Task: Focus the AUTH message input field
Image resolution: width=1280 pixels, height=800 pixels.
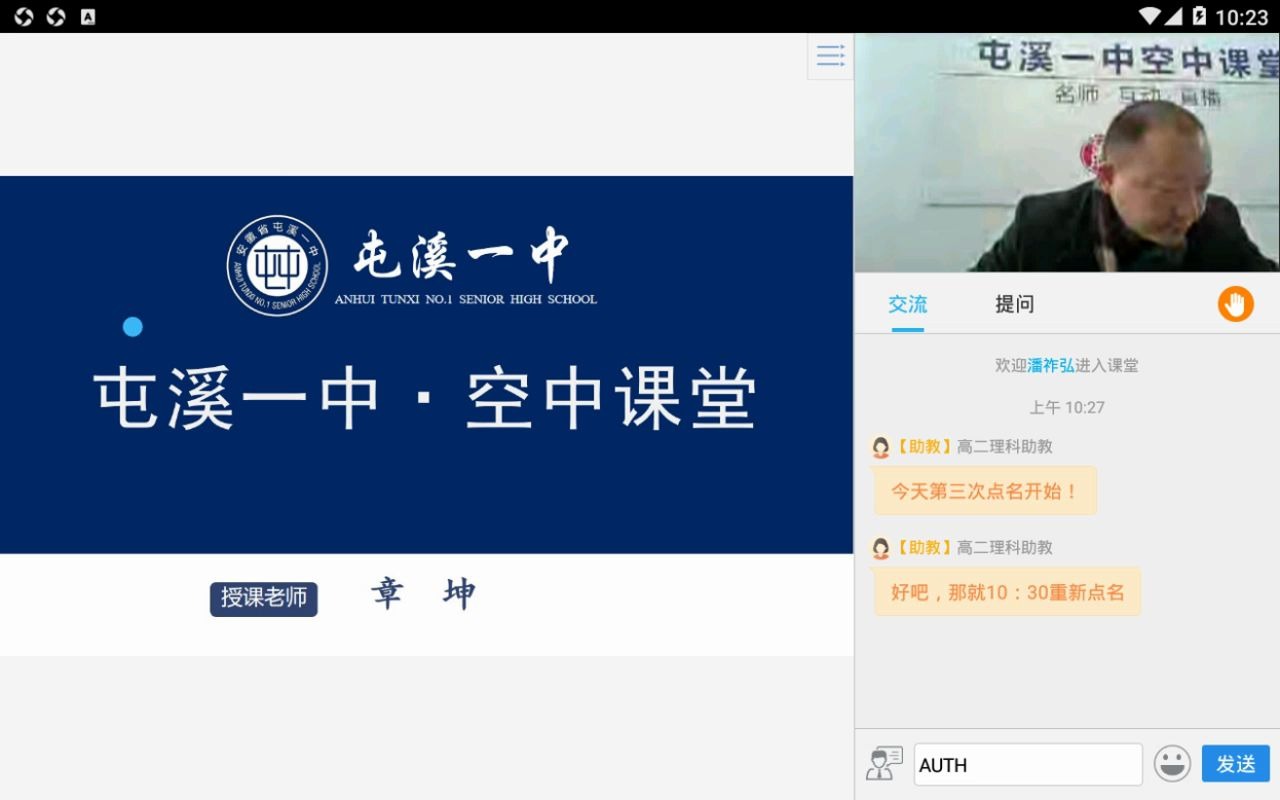Action: pyautogui.click(x=1028, y=765)
